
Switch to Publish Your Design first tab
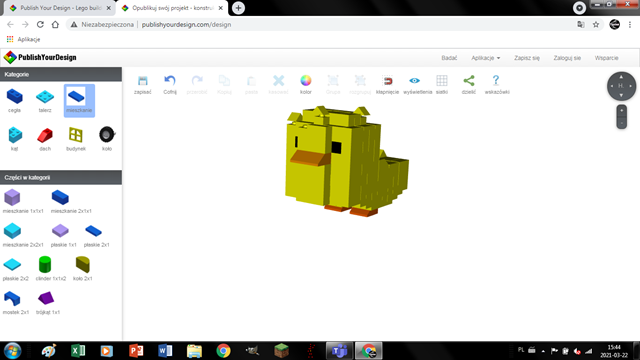(60, 8)
